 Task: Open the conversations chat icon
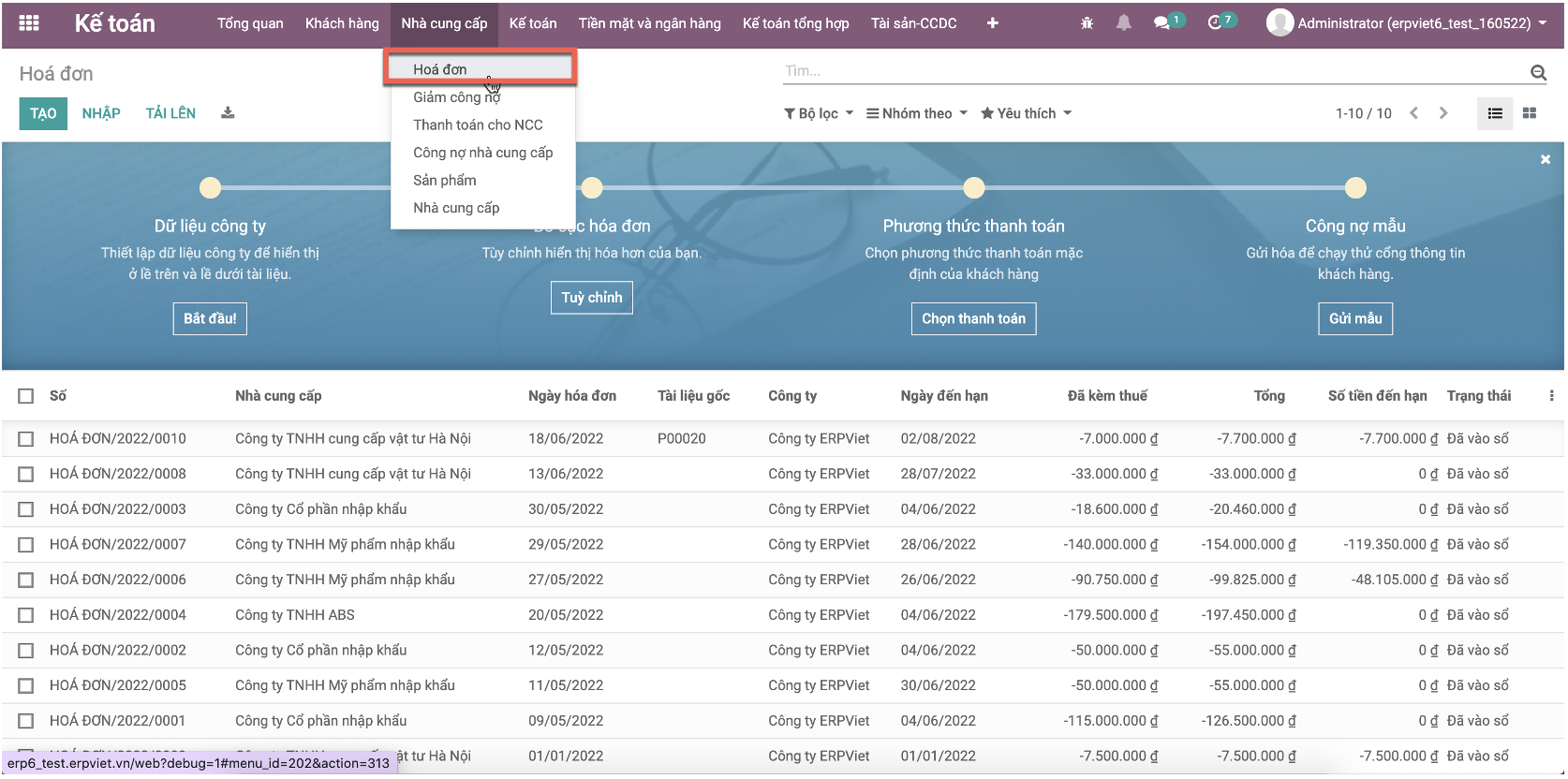tap(1162, 23)
